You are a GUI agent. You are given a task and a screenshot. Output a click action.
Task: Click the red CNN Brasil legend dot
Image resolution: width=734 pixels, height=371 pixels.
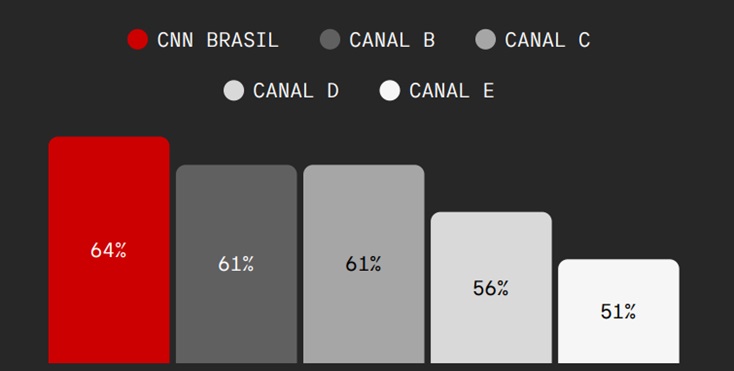(x=138, y=39)
